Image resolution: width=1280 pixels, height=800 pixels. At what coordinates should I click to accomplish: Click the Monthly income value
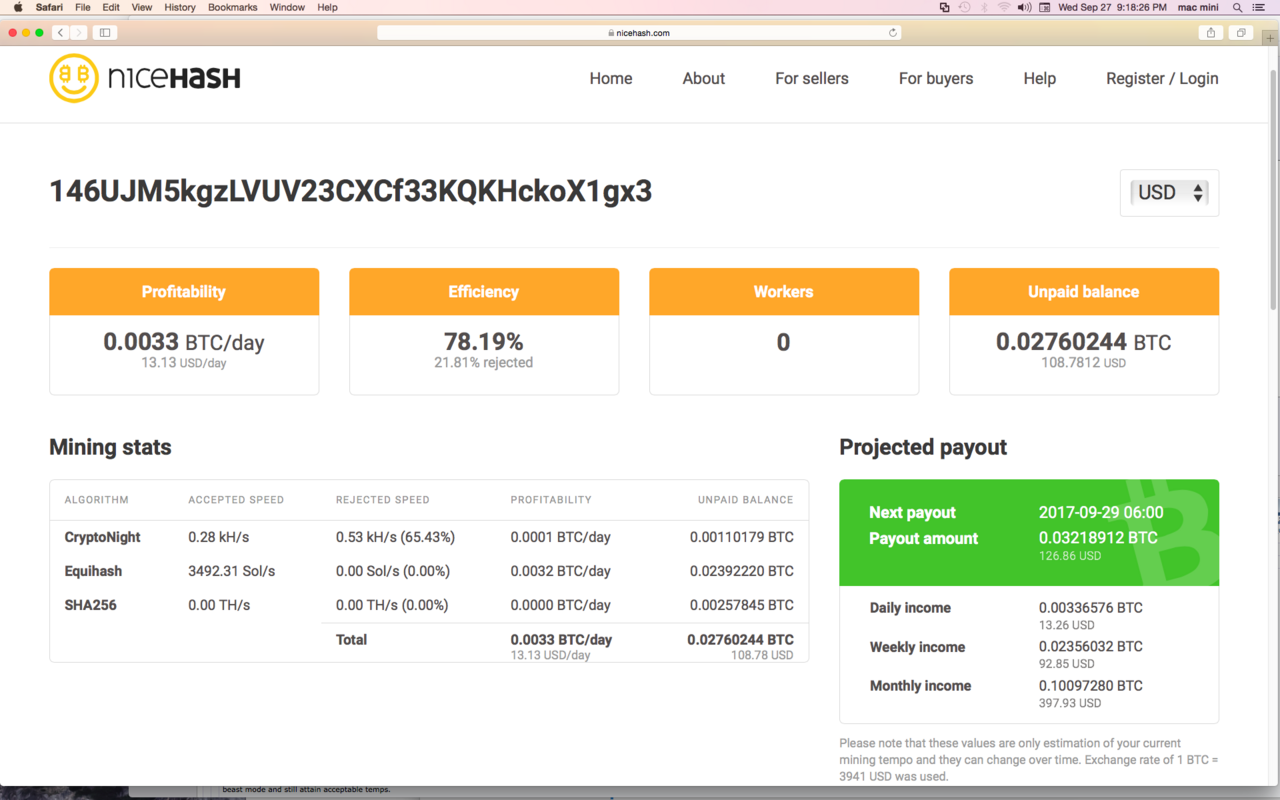[x=1091, y=686]
